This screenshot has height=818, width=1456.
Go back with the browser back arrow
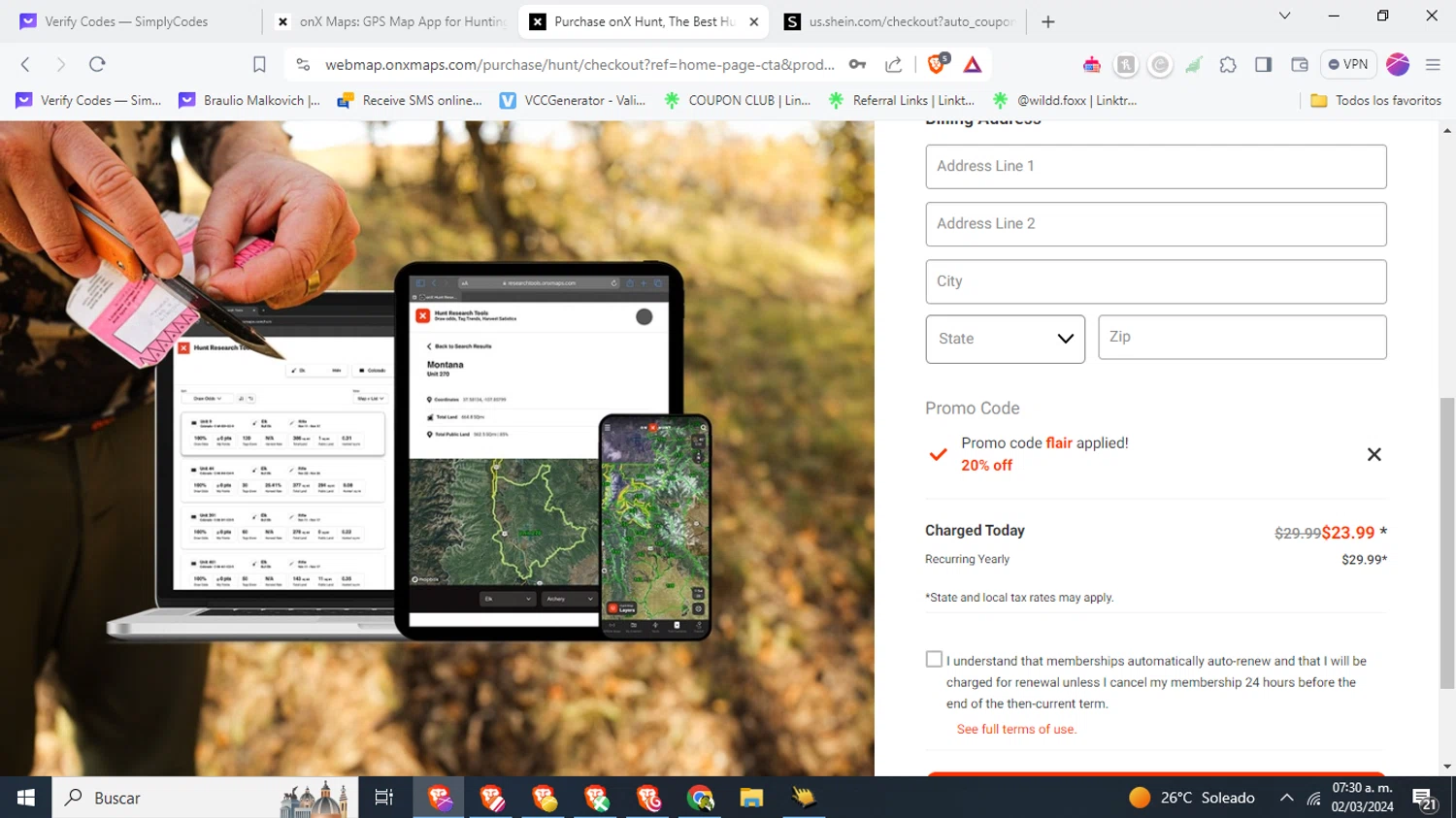click(x=25, y=64)
